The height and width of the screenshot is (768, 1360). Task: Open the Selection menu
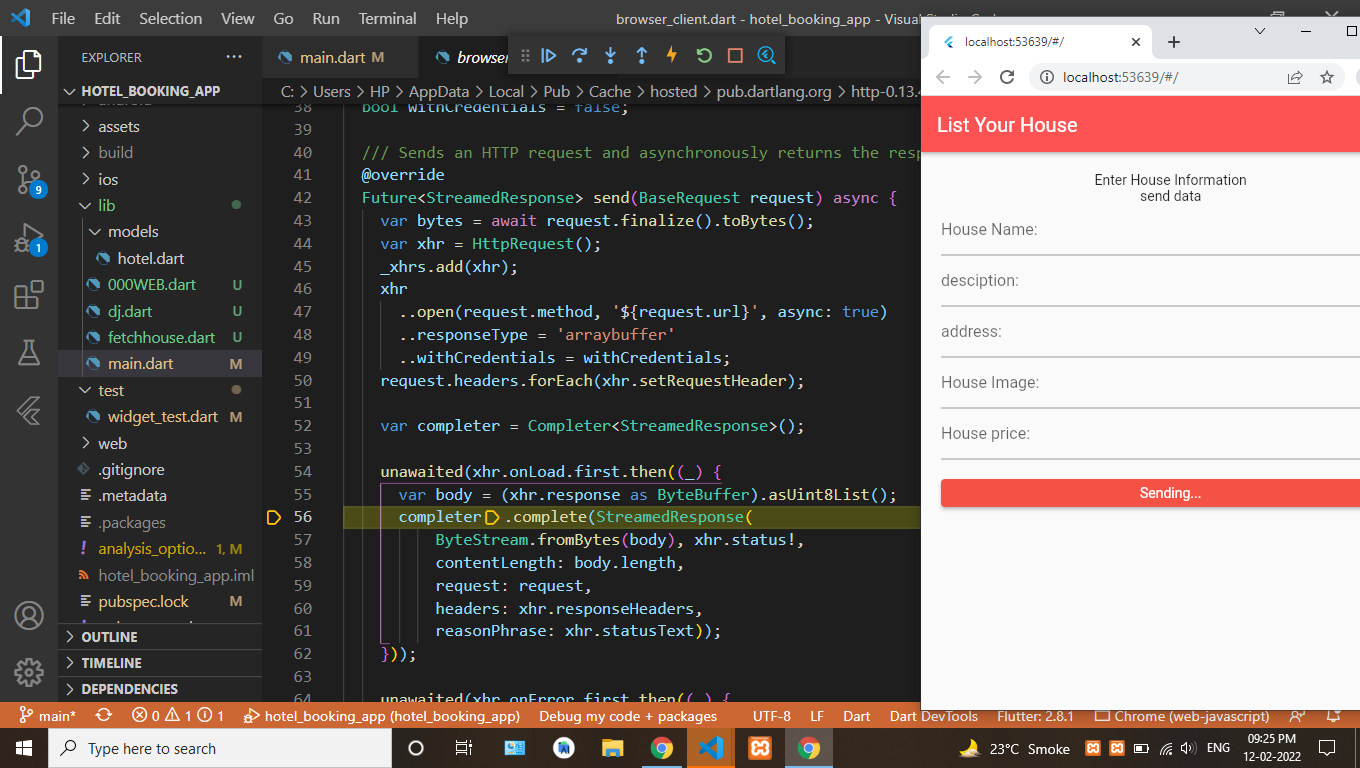tap(170, 18)
